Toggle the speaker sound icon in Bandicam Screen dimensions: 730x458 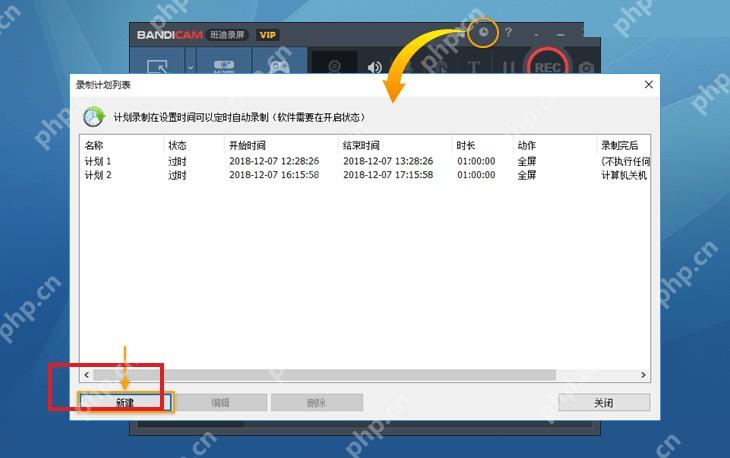point(374,67)
